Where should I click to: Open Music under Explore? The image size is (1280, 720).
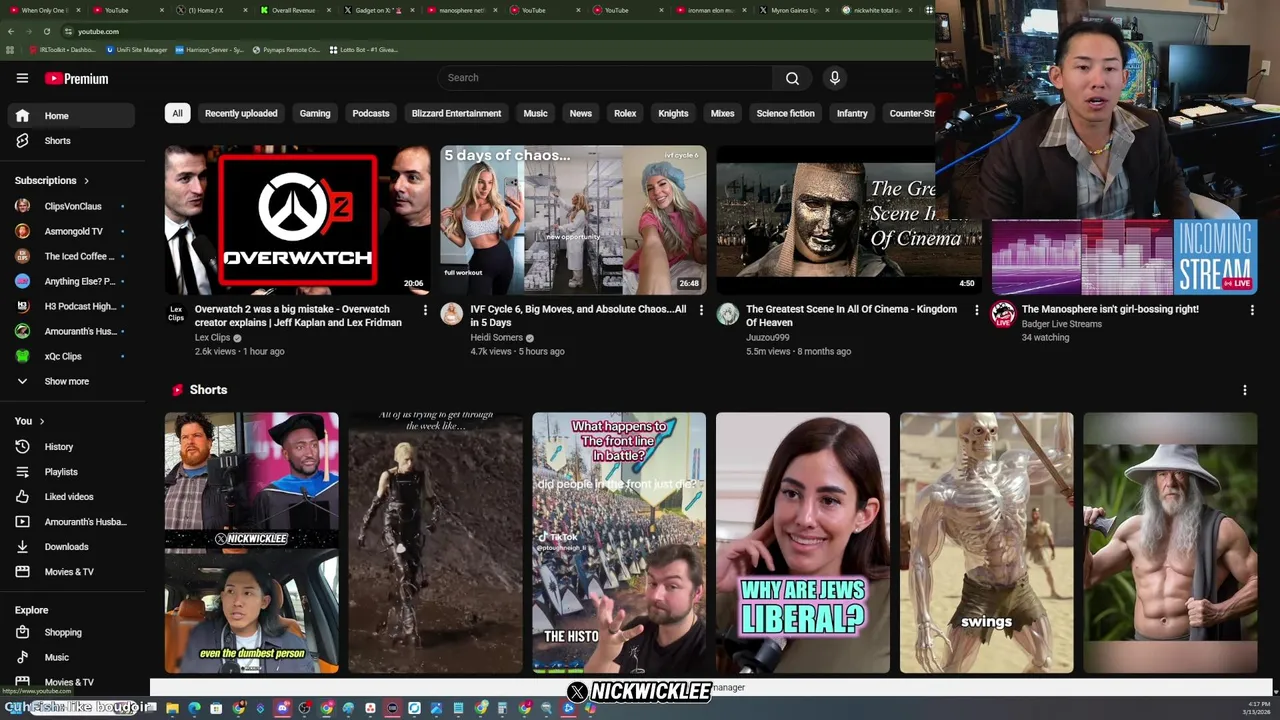[70, 657]
